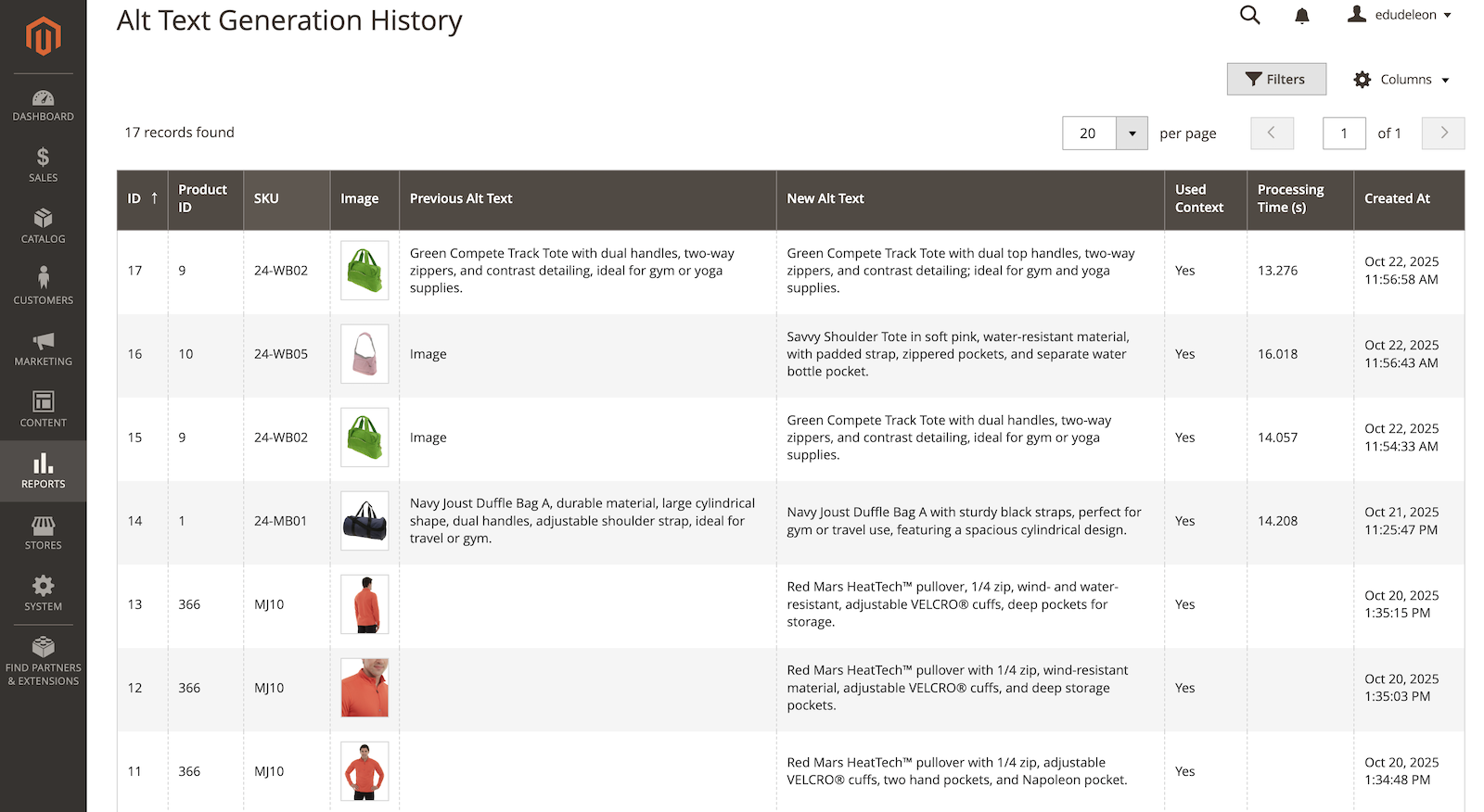Click the Filters button
The width and height of the screenshot is (1484, 812).
pos(1276,79)
